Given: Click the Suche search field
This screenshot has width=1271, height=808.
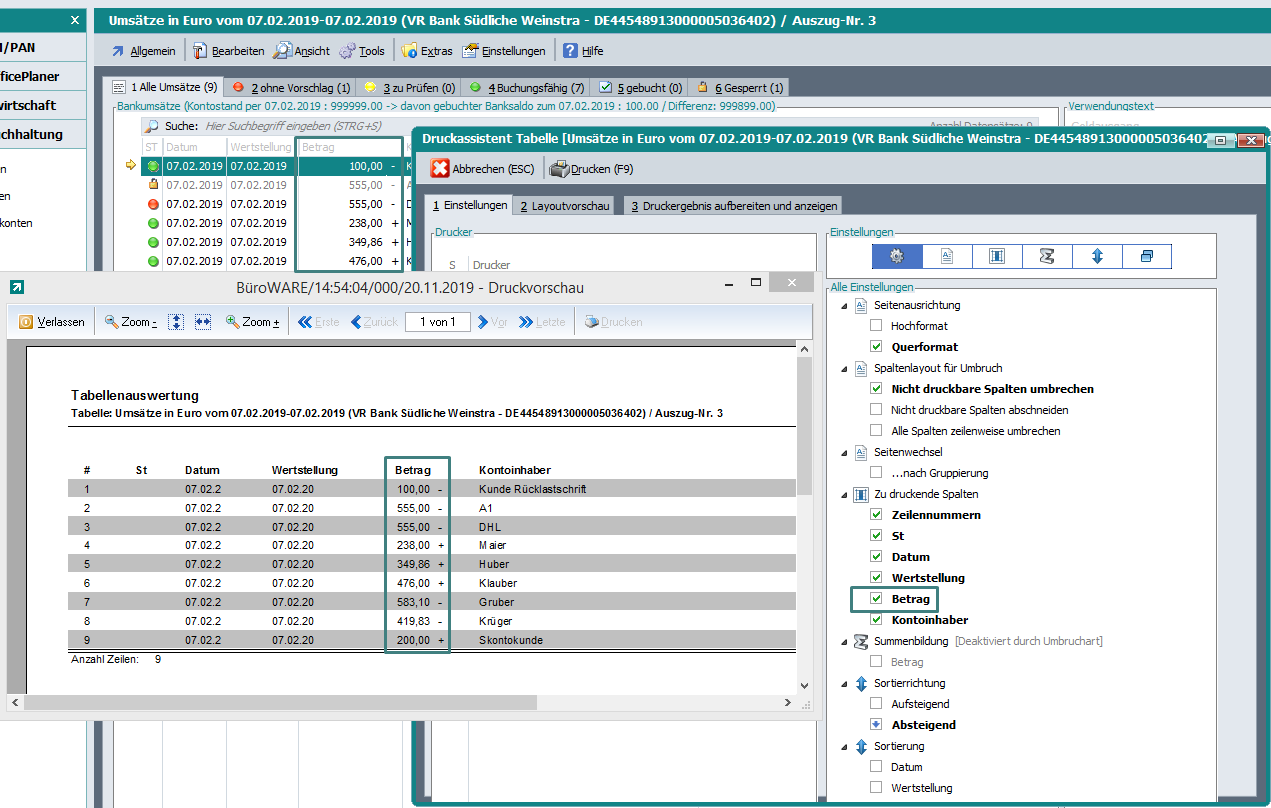Looking at the screenshot, I should (x=290, y=126).
